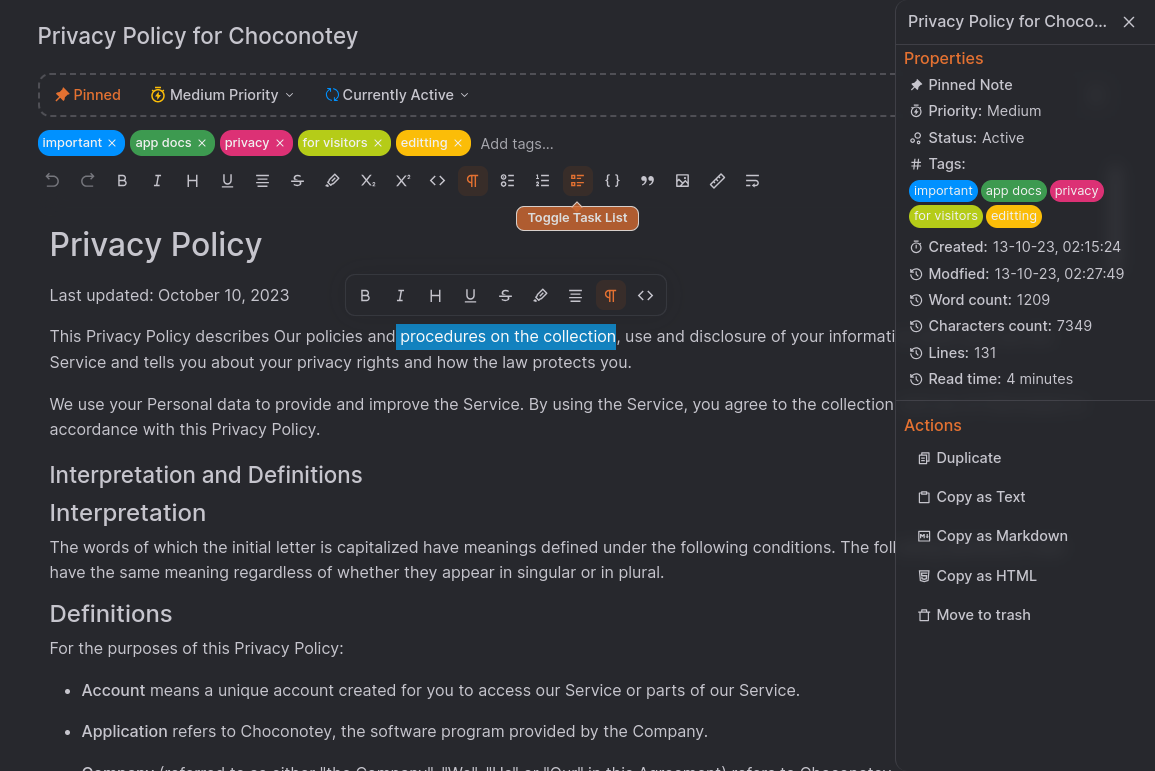1155x771 pixels.
Task: Align text via floating toolbar
Action: [x=575, y=295]
